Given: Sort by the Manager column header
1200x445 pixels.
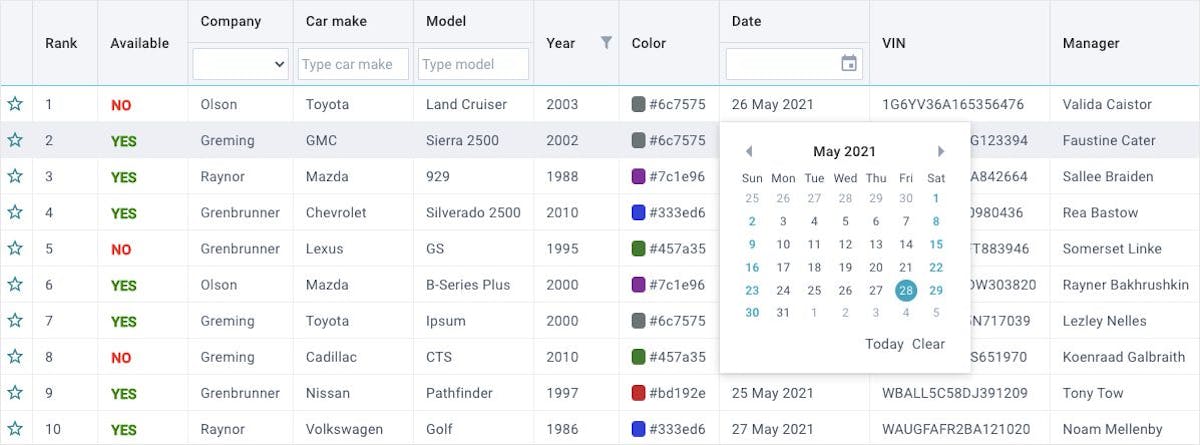Looking at the screenshot, I should (1090, 43).
